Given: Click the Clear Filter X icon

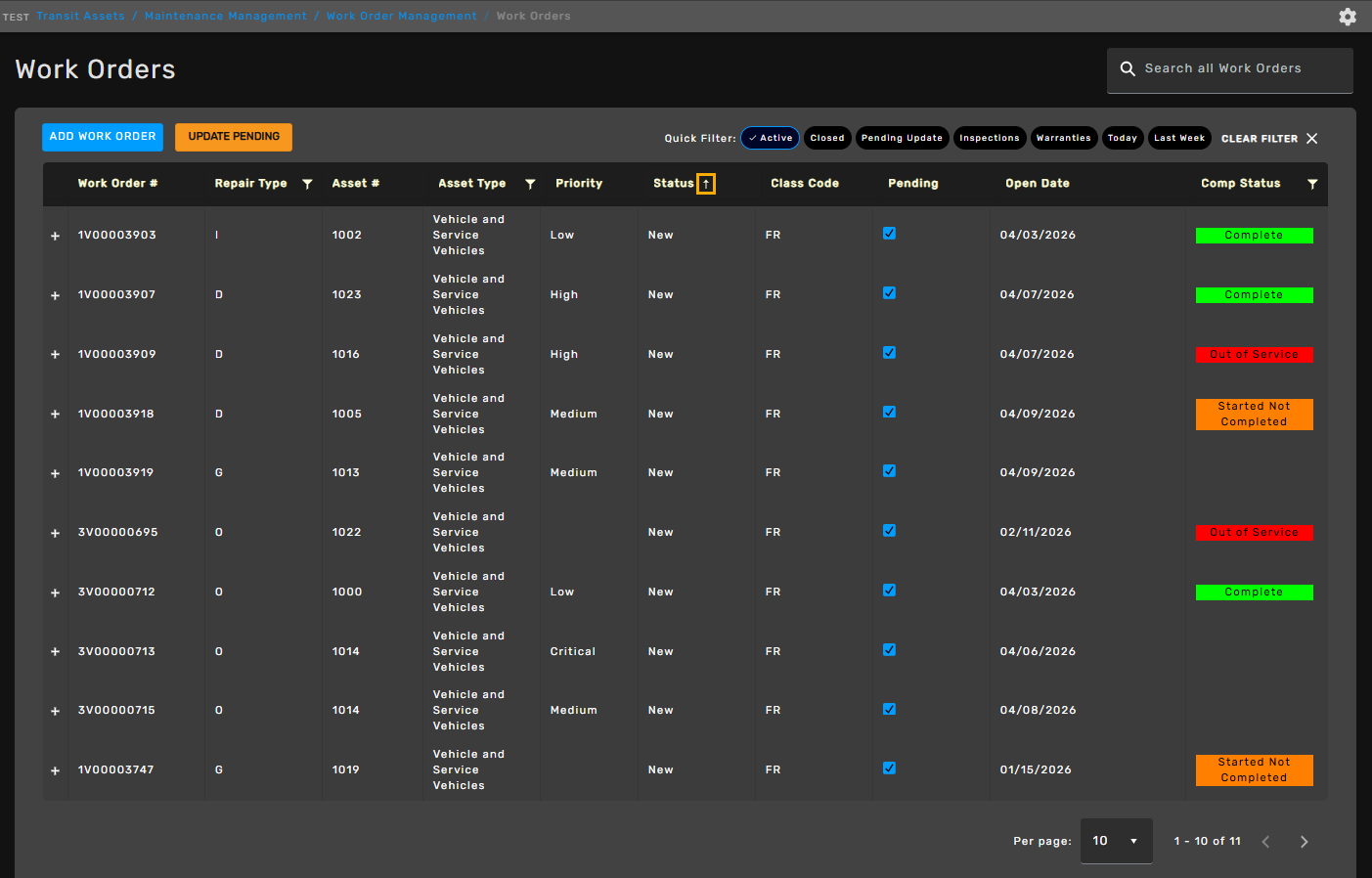Looking at the screenshot, I should 1312,139.
